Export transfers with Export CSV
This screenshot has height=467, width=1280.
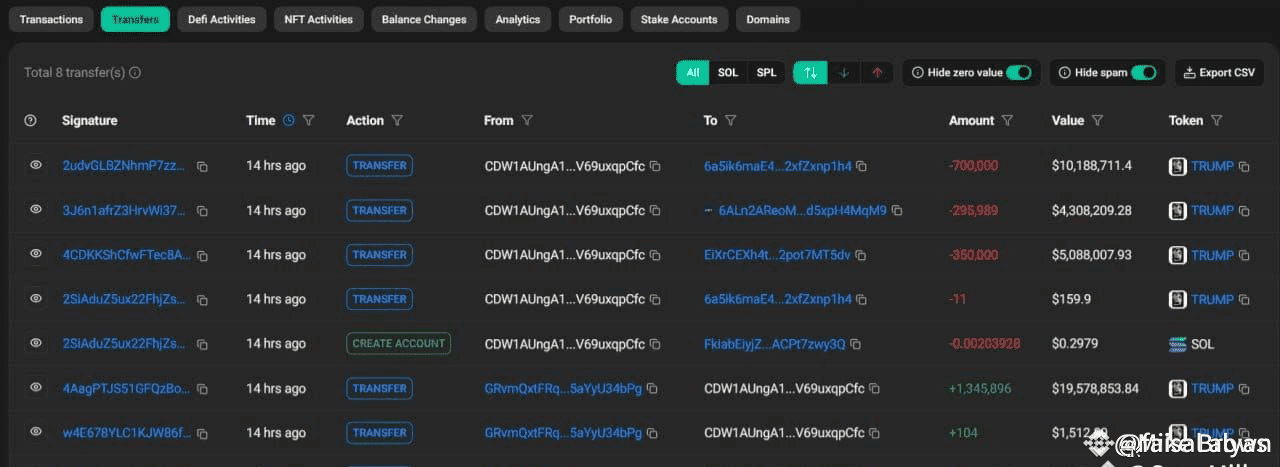tap(1219, 72)
